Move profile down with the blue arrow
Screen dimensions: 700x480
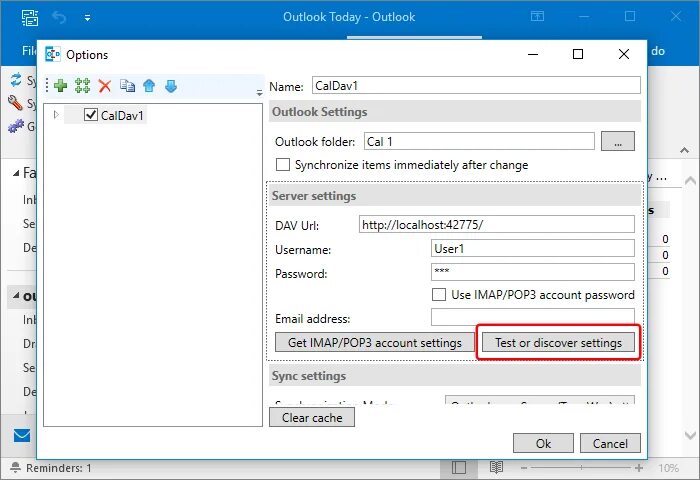coord(171,86)
